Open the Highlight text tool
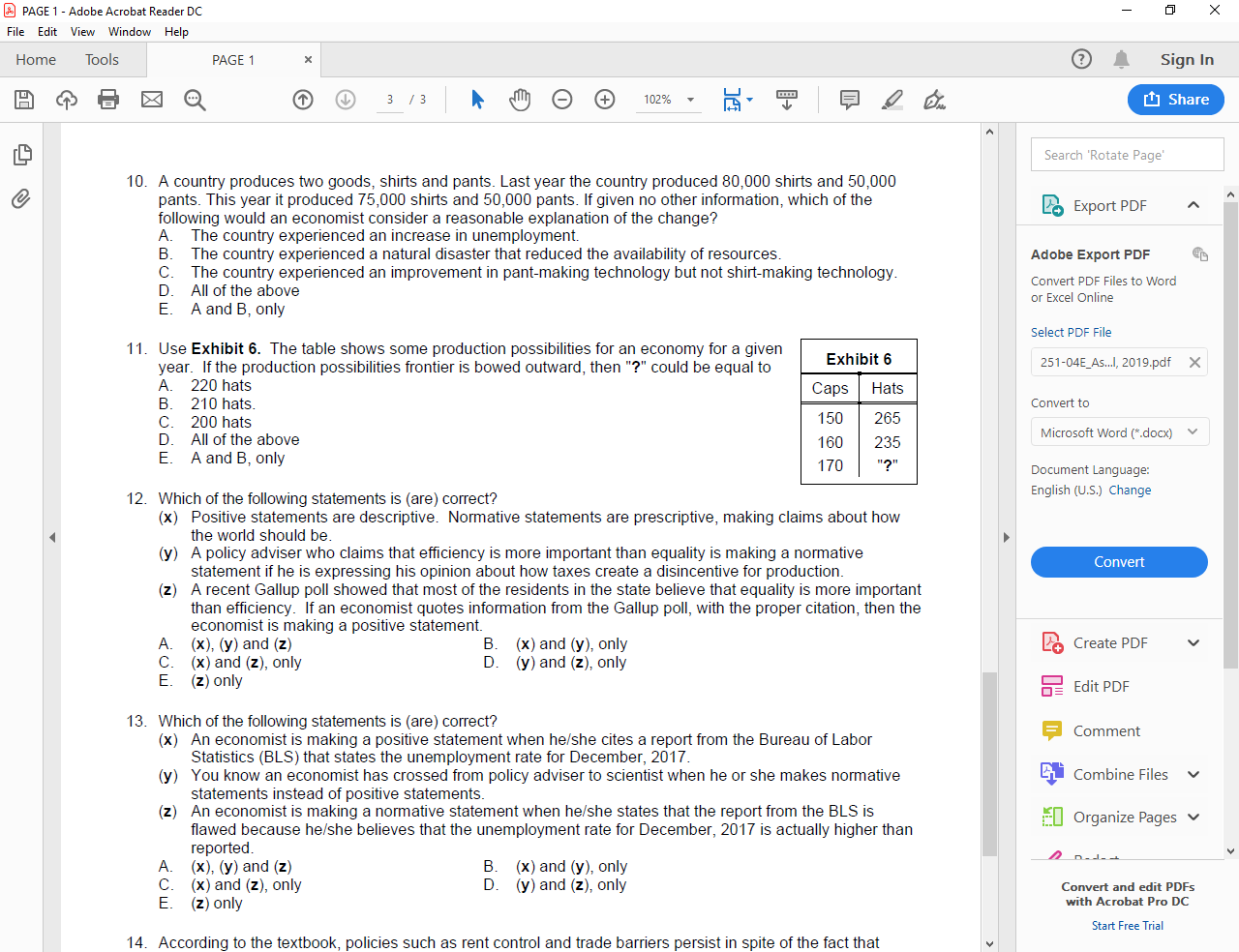This screenshot has height=952, width=1239. [891, 99]
